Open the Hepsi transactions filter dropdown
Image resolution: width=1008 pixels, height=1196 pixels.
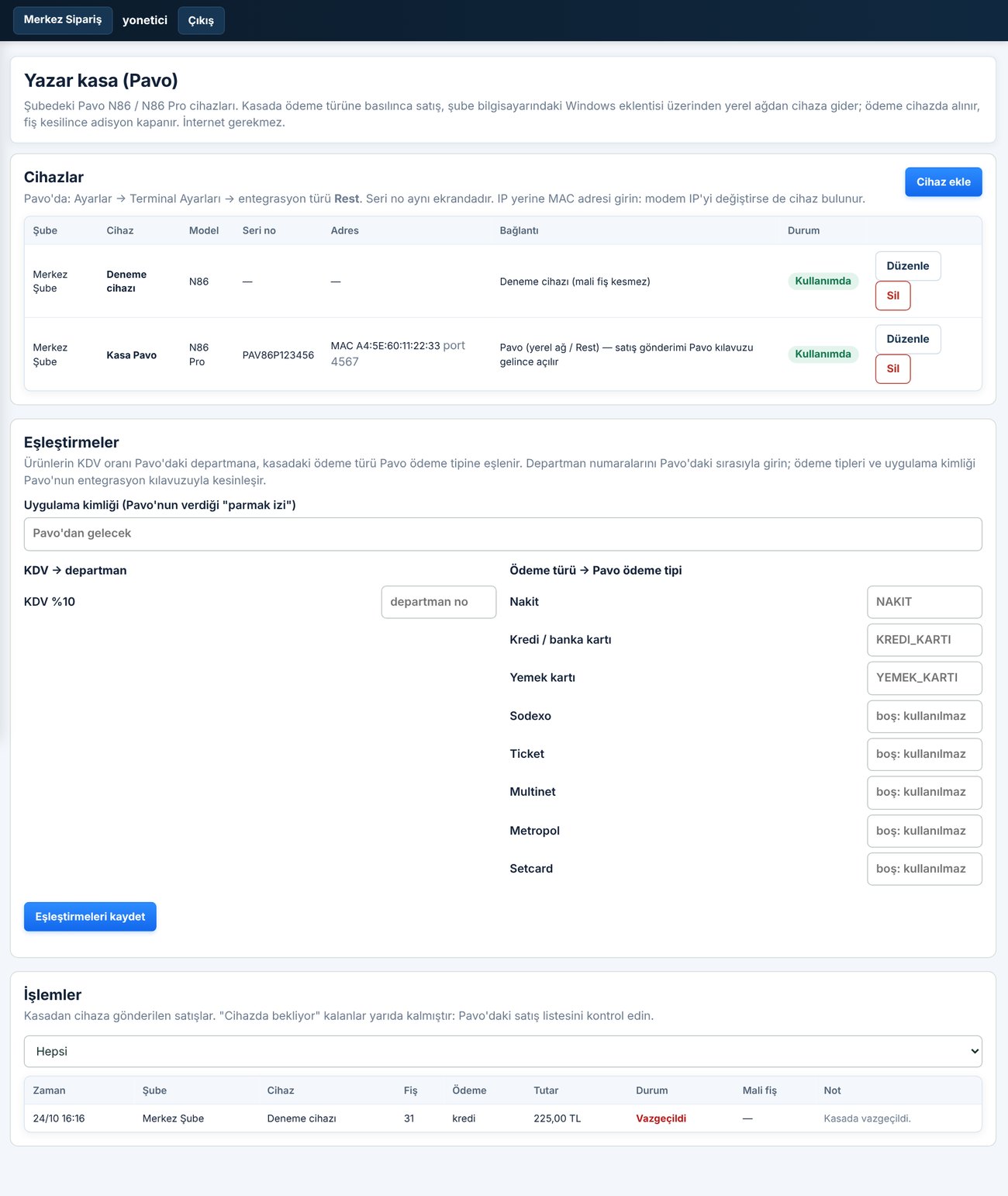point(502,1052)
